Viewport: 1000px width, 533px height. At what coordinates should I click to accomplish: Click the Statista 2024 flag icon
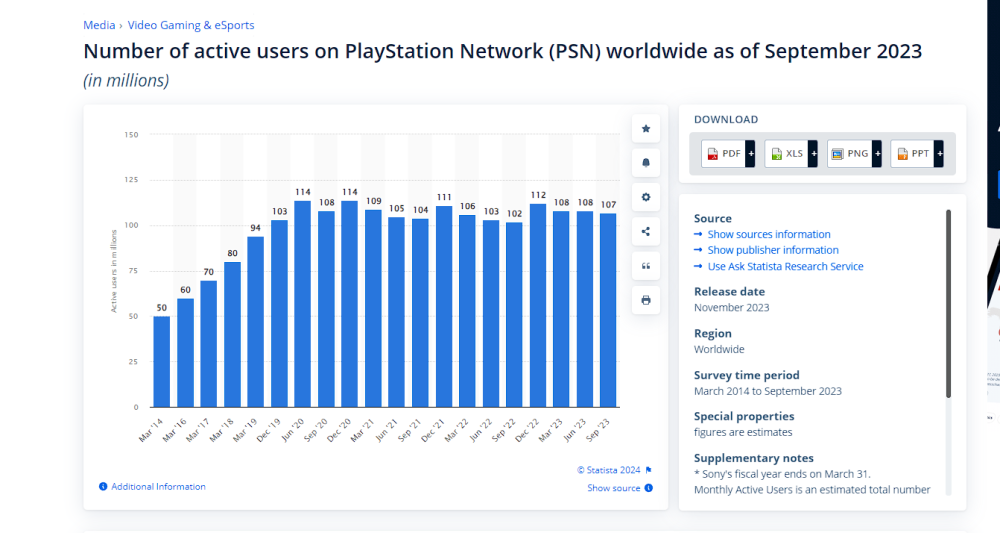[x=648, y=470]
